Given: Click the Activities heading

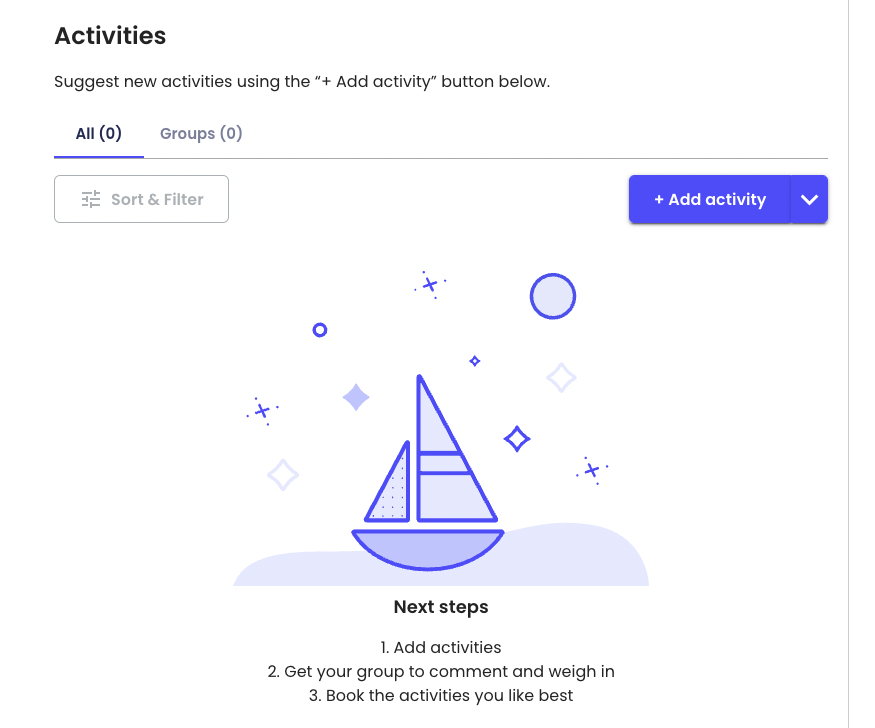Looking at the screenshot, I should pos(110,36).
